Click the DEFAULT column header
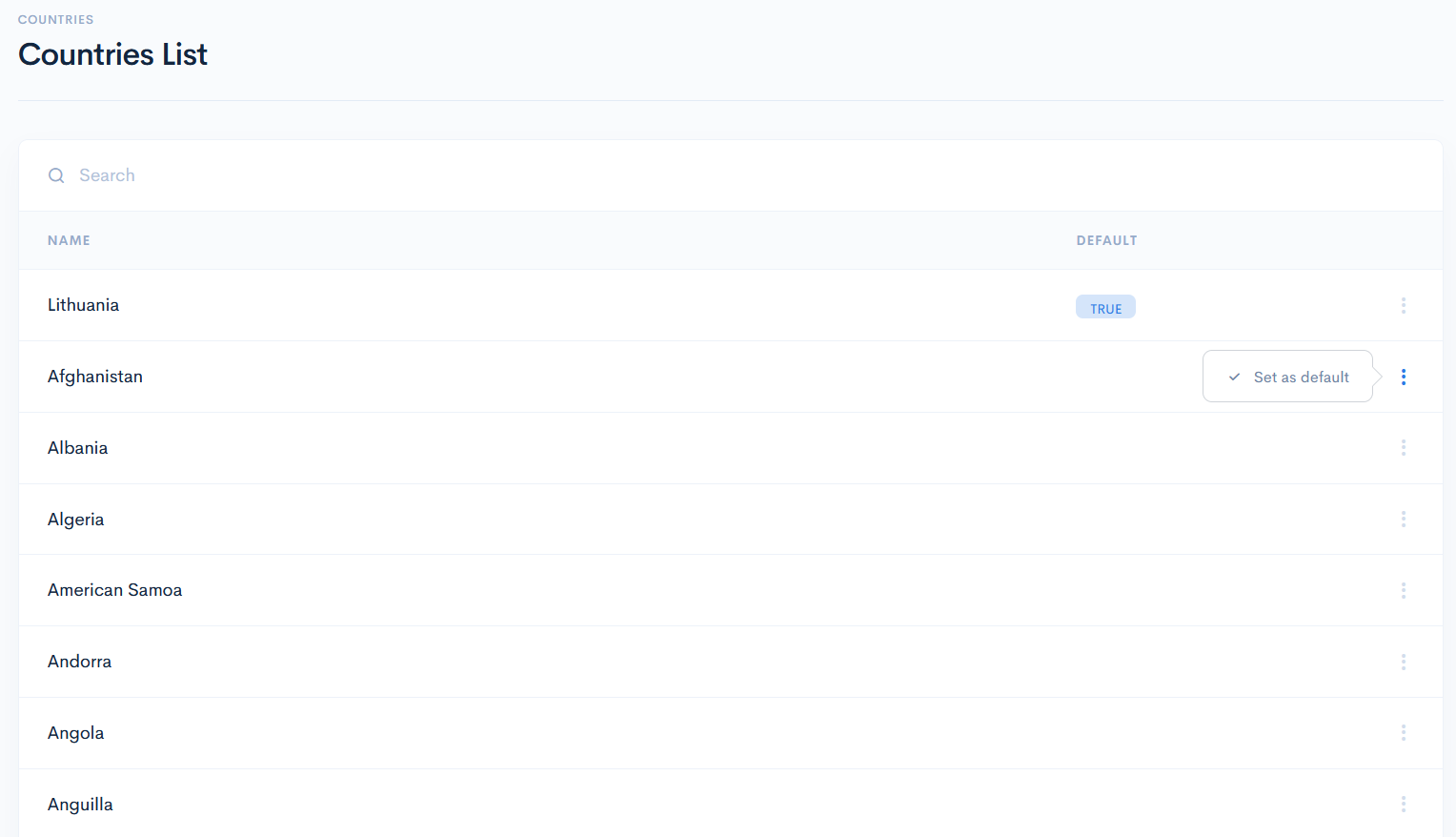 (x=1106, y=240)
